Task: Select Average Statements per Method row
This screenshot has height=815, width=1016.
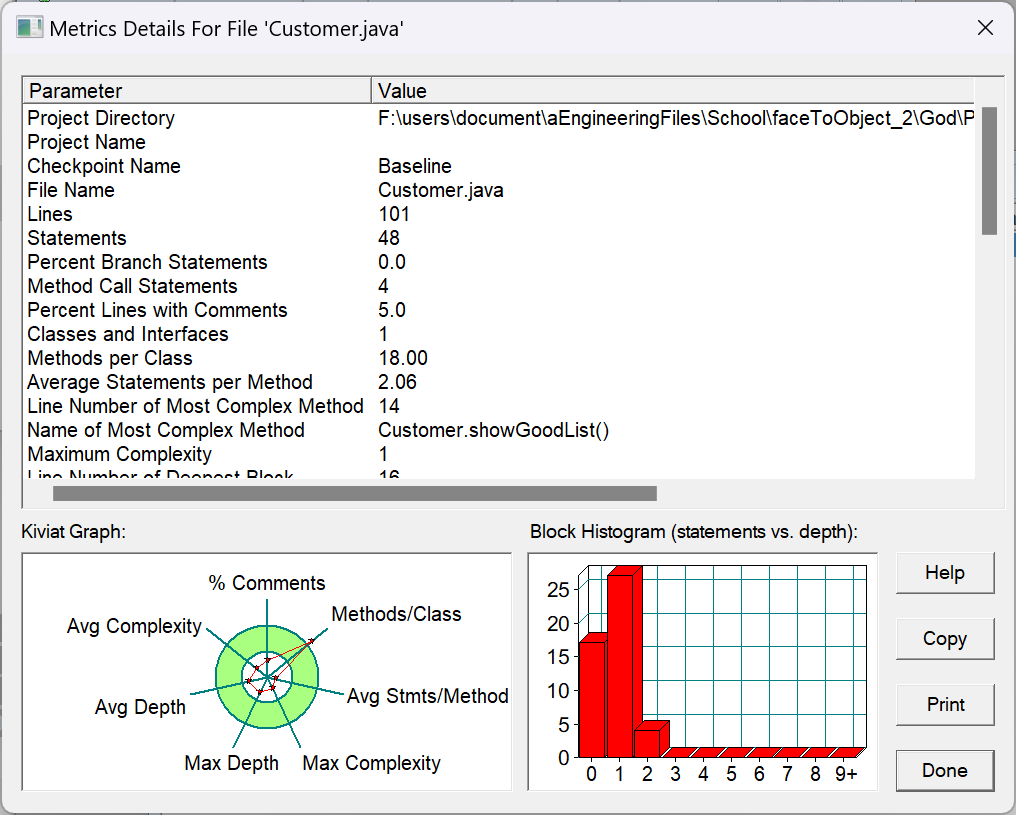Action: click(x=499, y=382)
